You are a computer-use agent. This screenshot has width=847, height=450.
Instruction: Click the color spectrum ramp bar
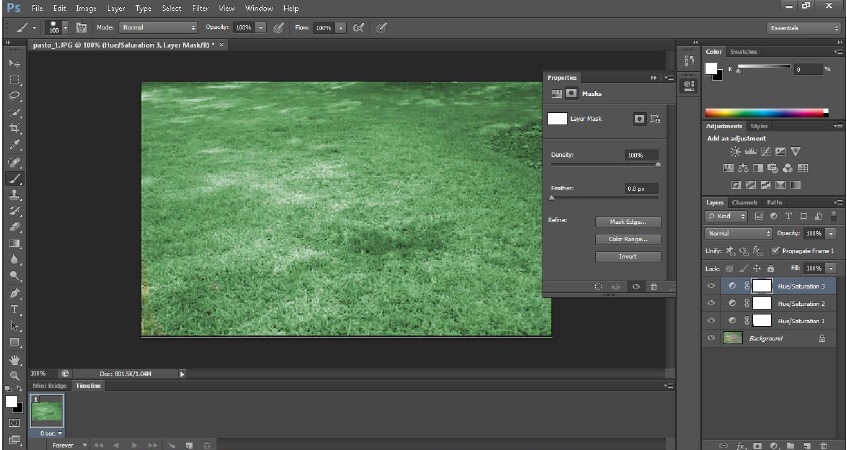[x=766, y=113]
